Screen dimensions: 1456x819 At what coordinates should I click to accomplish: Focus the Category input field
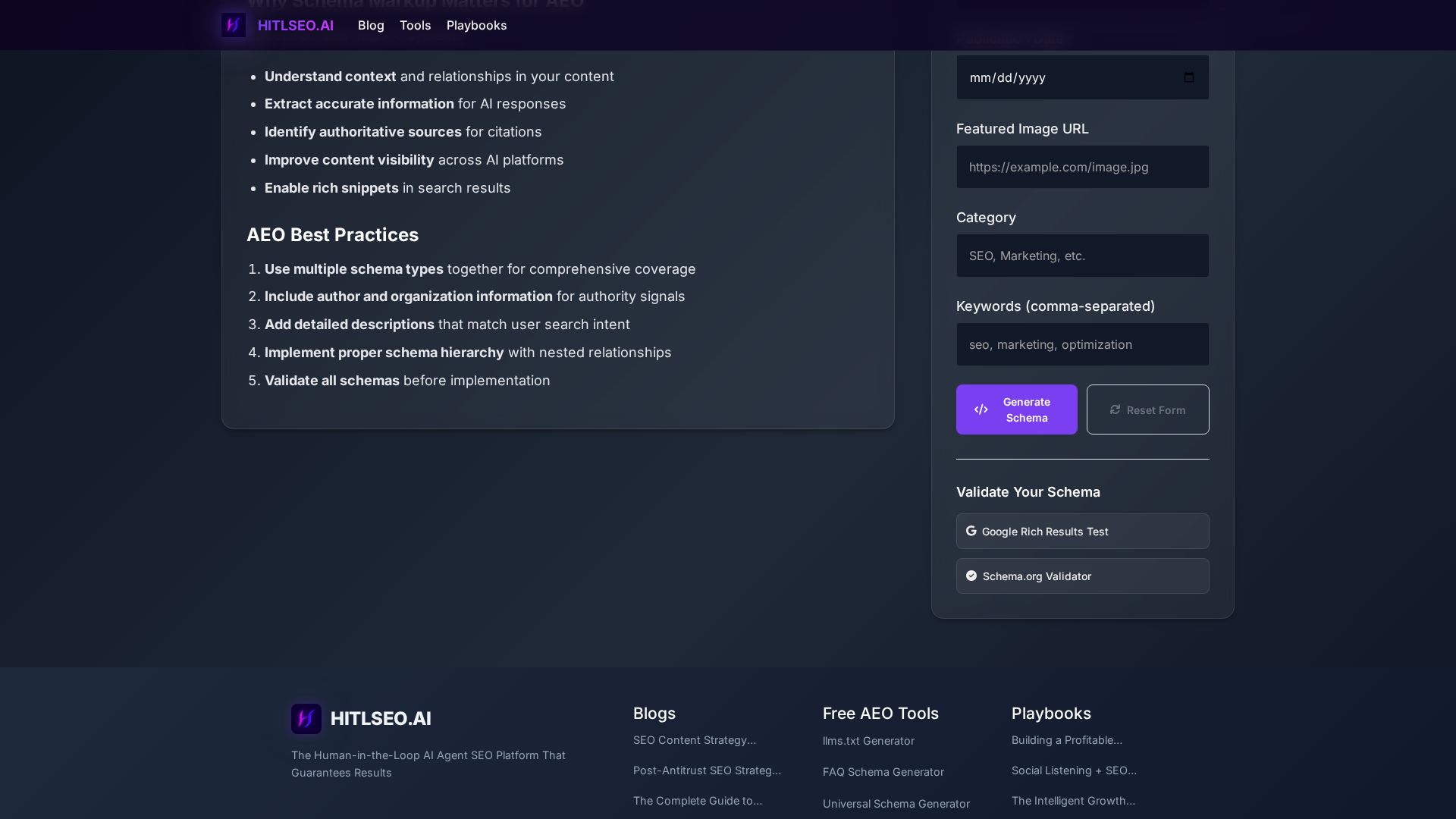click(1081, 256)
